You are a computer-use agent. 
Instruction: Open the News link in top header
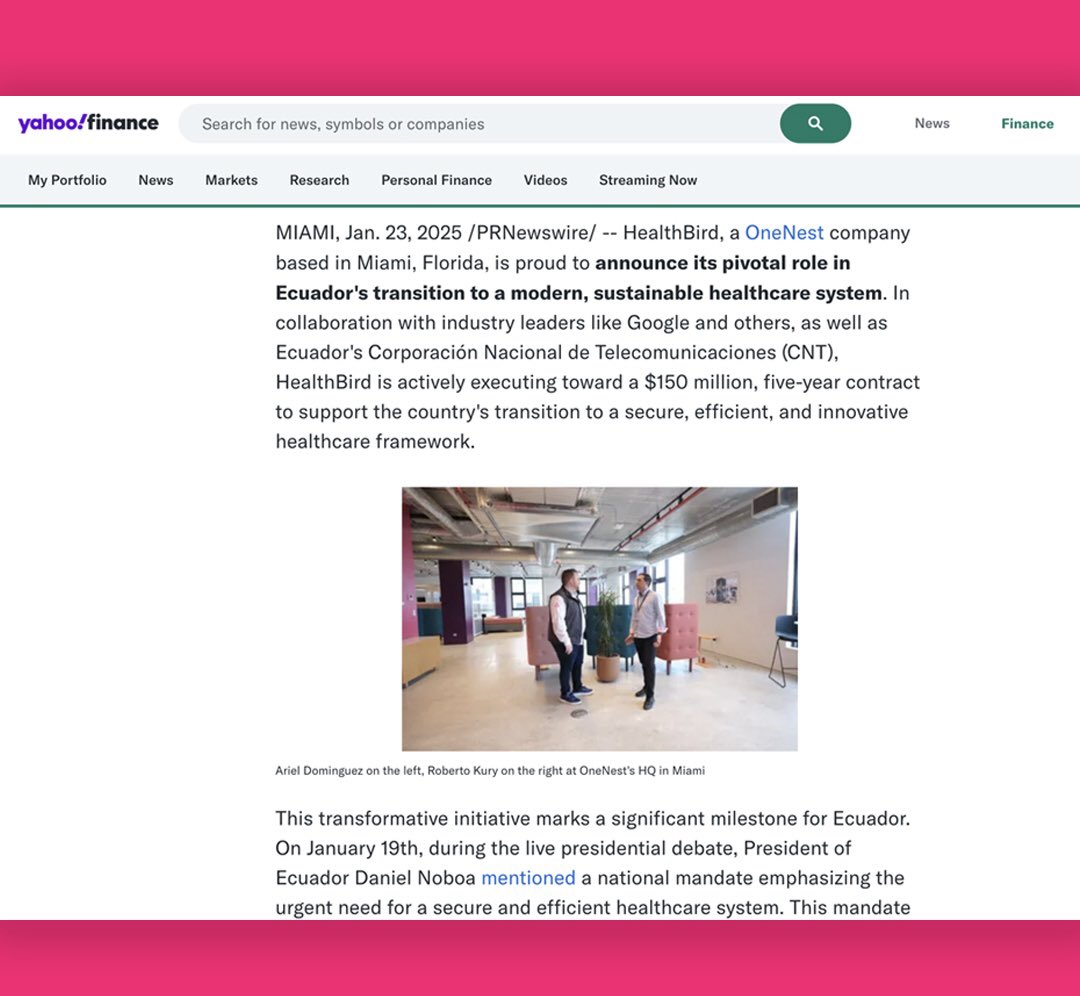[932, 123]
